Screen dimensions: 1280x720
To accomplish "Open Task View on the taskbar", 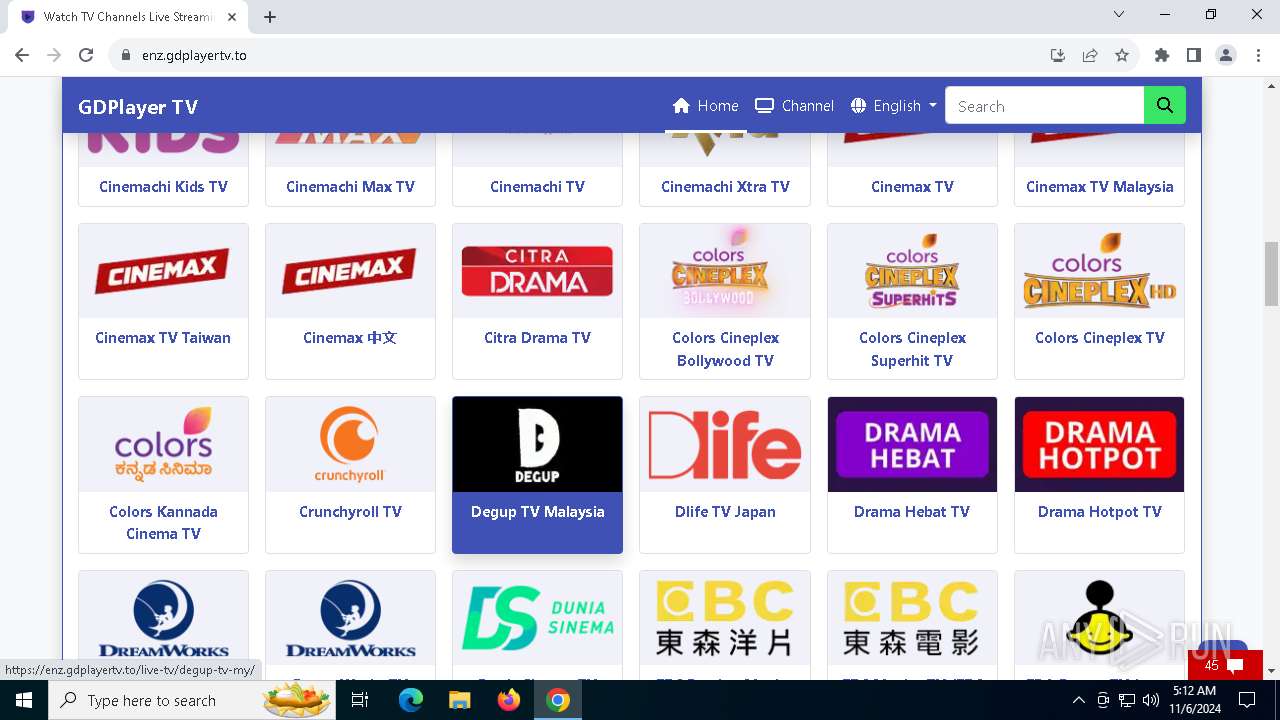I will tap(360, 700).
